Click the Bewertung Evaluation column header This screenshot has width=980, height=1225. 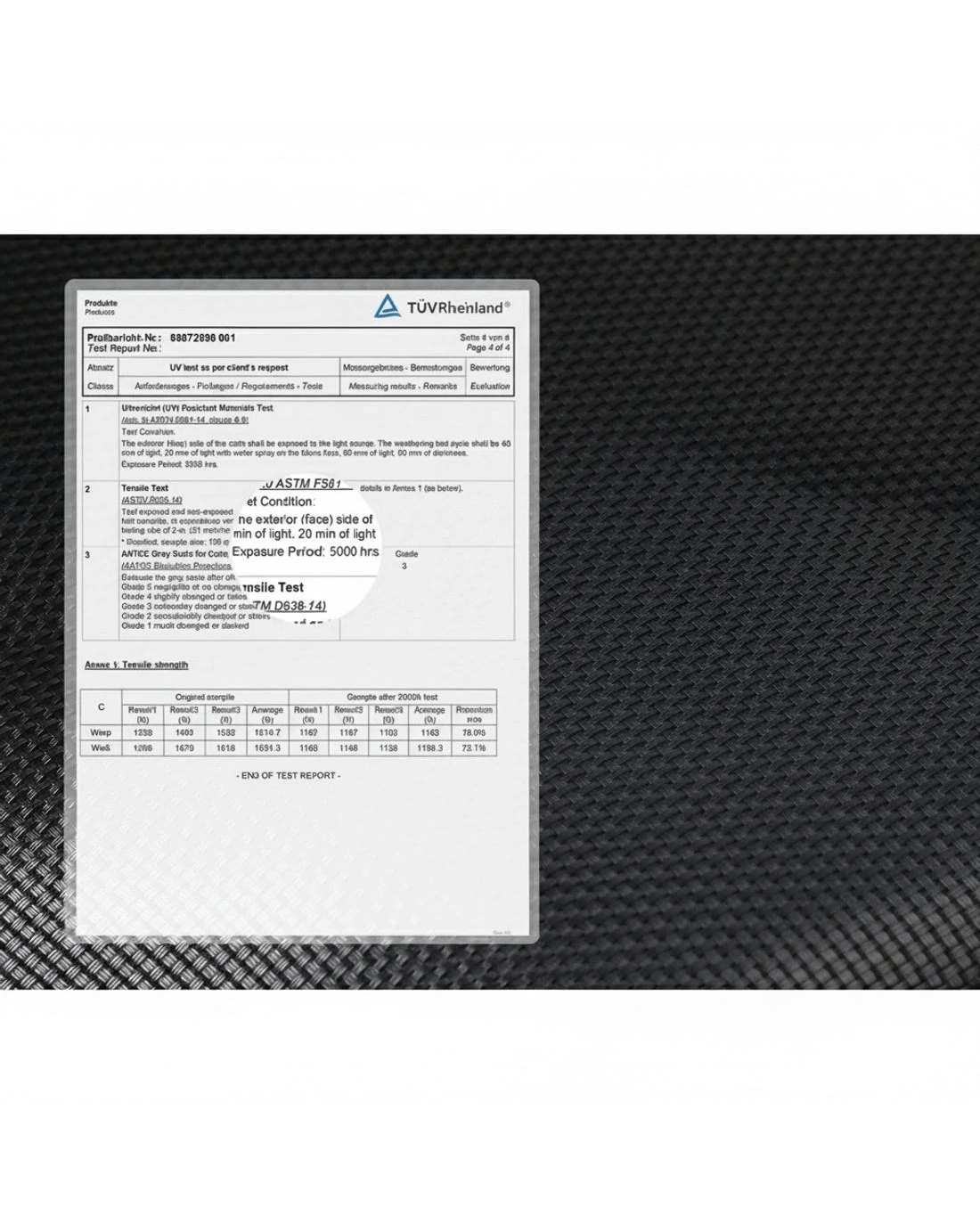pyautogui.click(x=489, y=376)
